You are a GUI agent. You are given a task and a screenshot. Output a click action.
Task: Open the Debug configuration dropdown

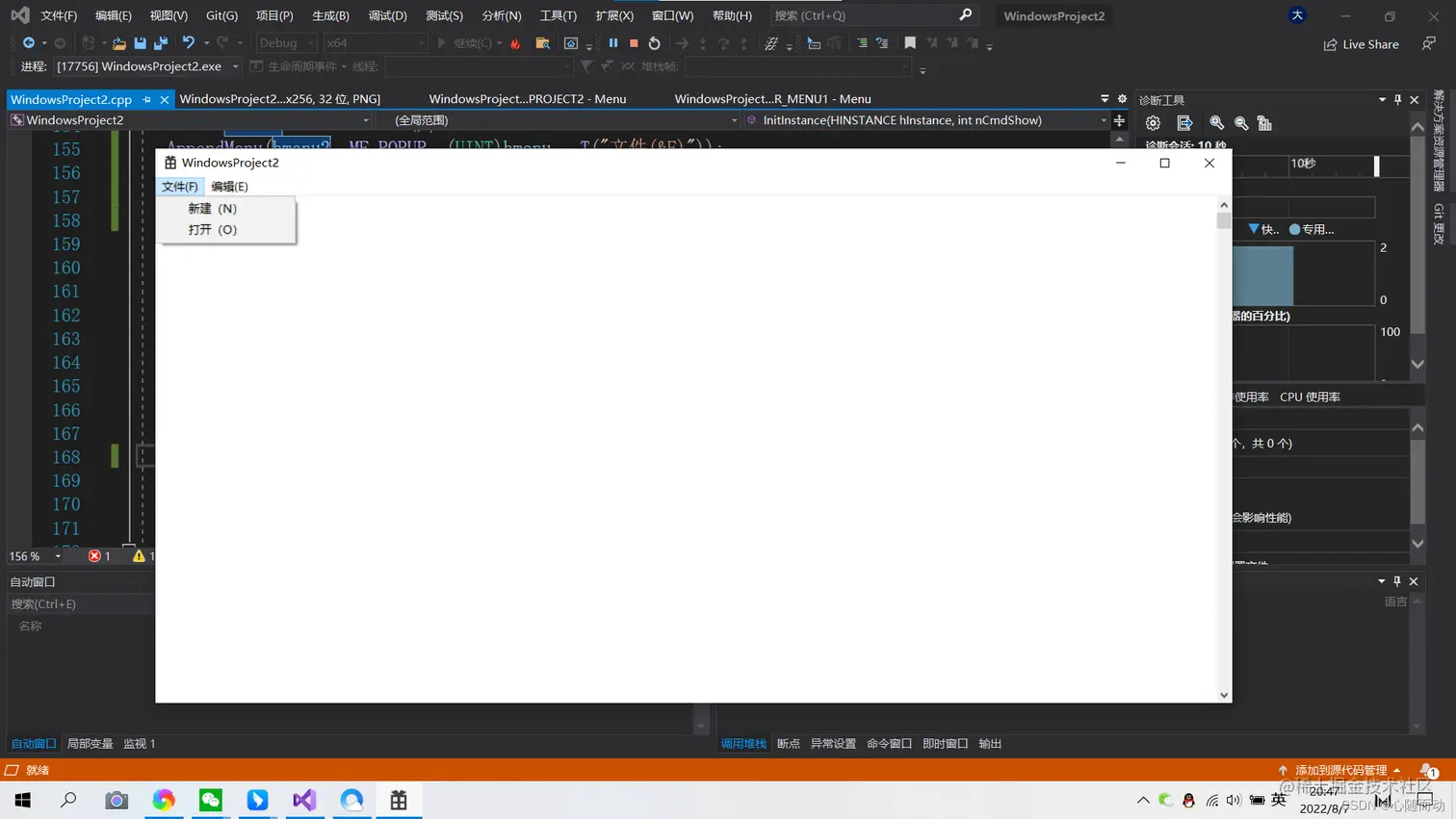coord(286,43)
